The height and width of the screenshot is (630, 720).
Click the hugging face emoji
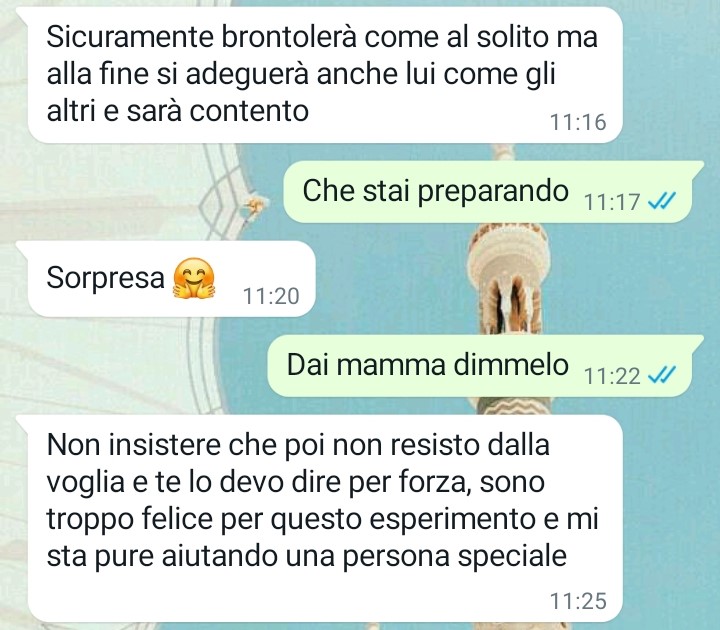[193, 279]
